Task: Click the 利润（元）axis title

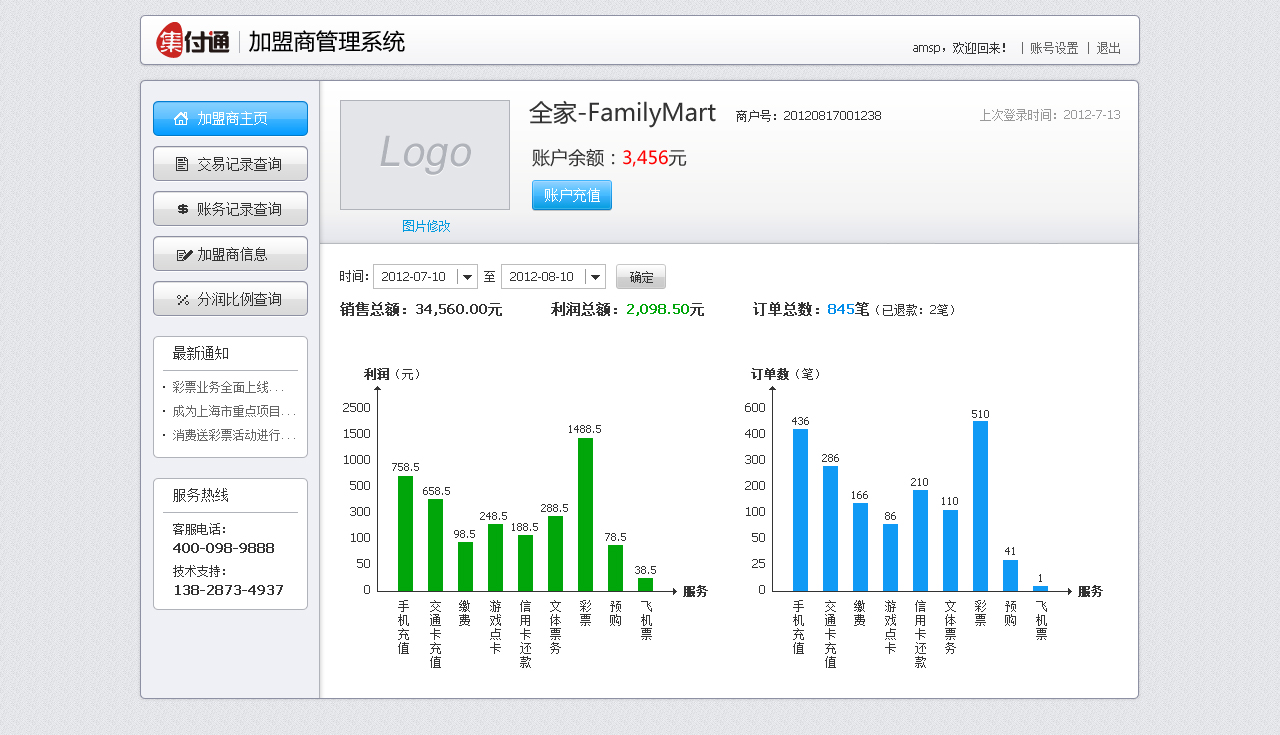Action: [392, 374]
